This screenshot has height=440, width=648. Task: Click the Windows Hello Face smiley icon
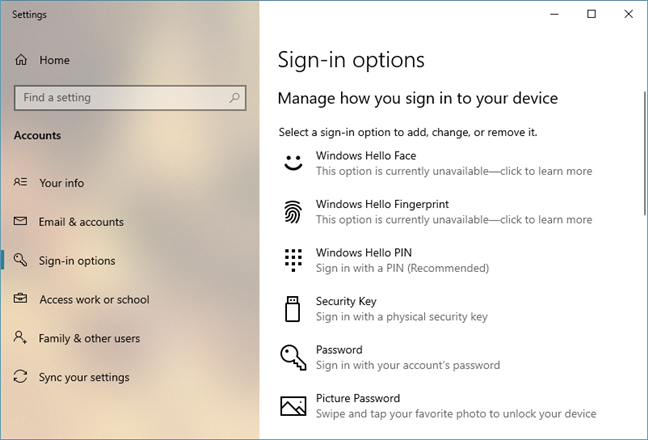tap(293, 163)
